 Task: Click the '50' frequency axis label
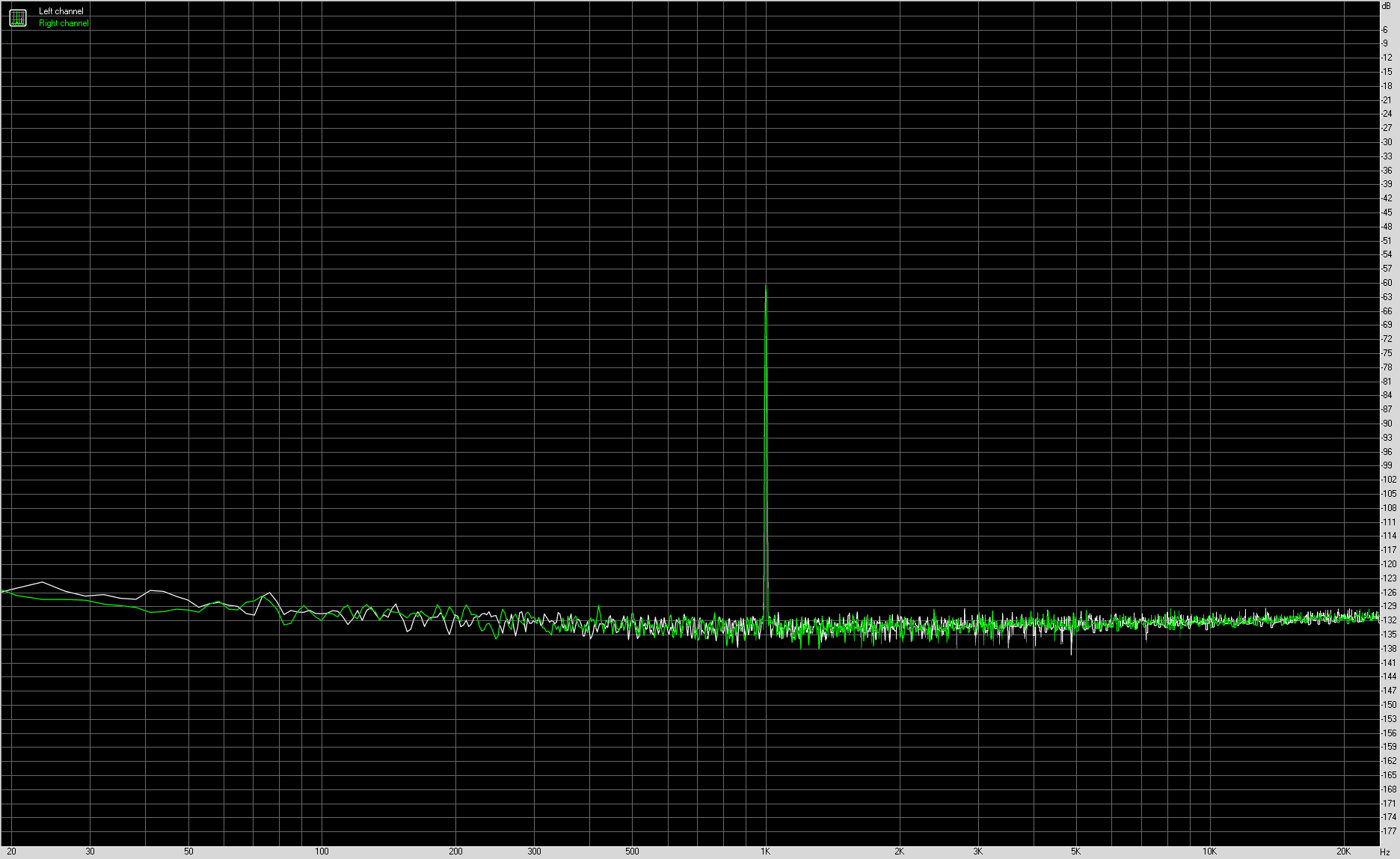188,852
